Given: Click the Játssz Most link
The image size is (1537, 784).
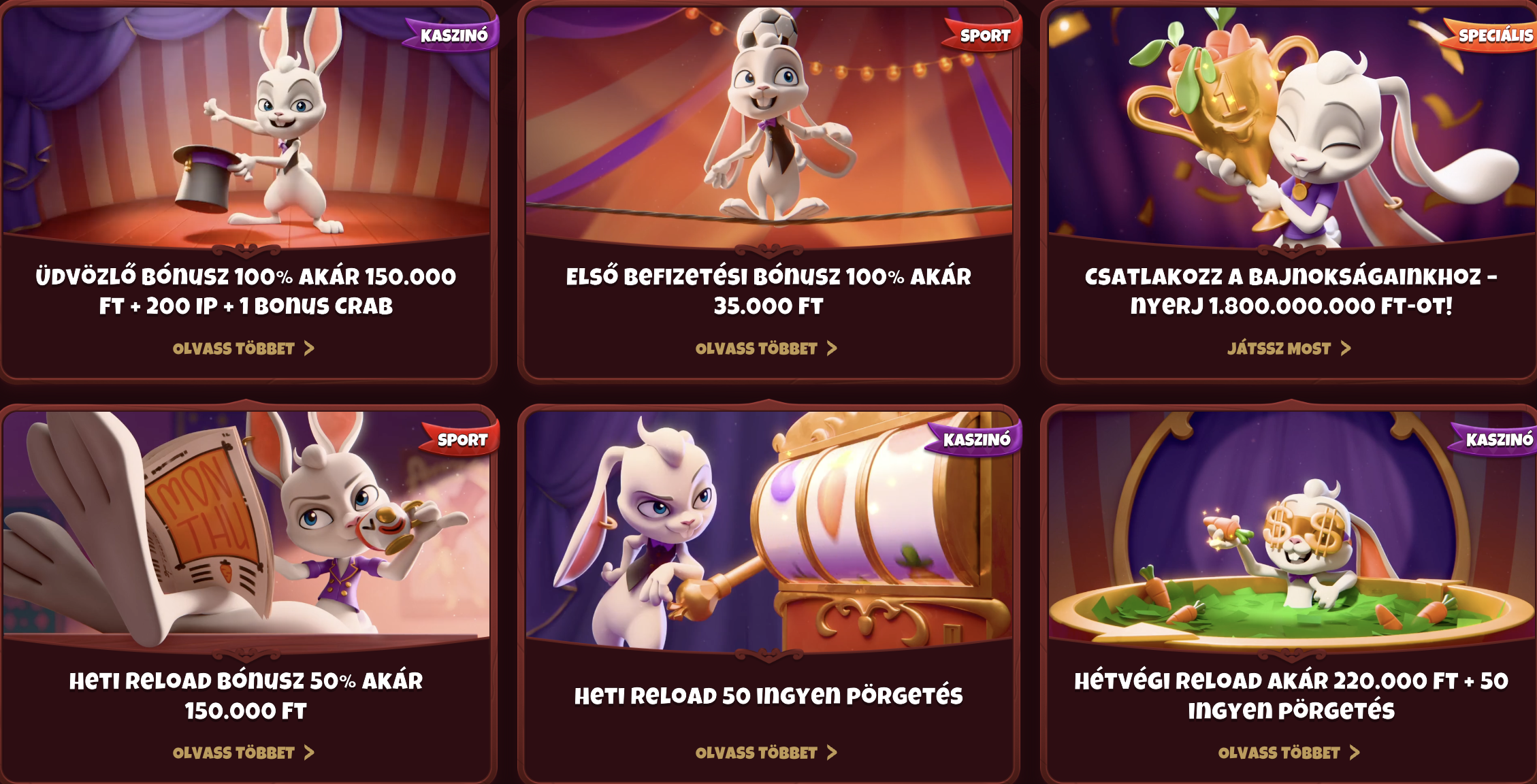Looking at the screenshot, I should 1289,348.
